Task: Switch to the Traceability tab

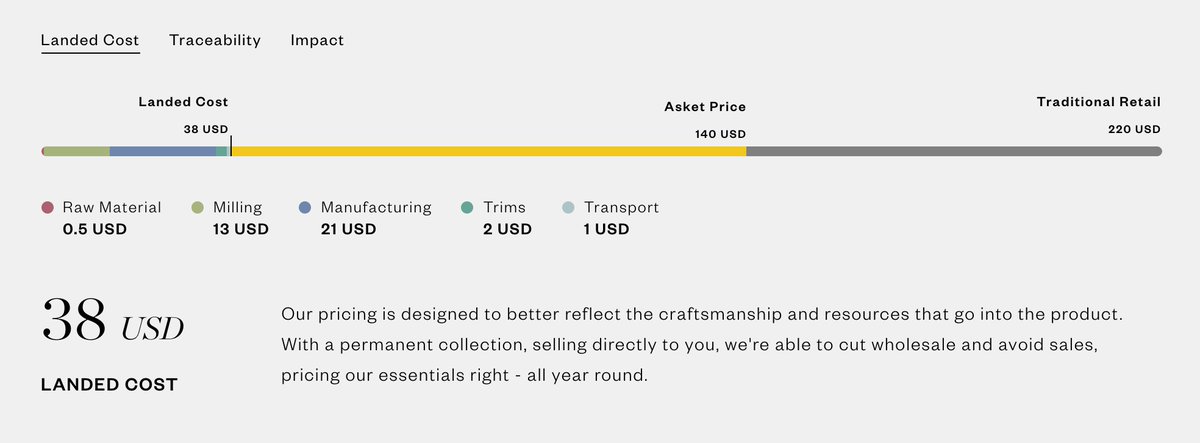Action: point(215,40)
